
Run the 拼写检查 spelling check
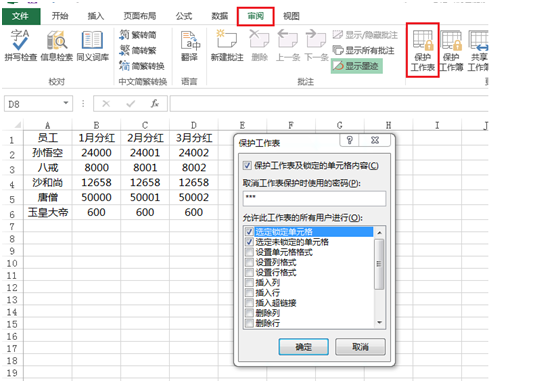click(20, 46)
